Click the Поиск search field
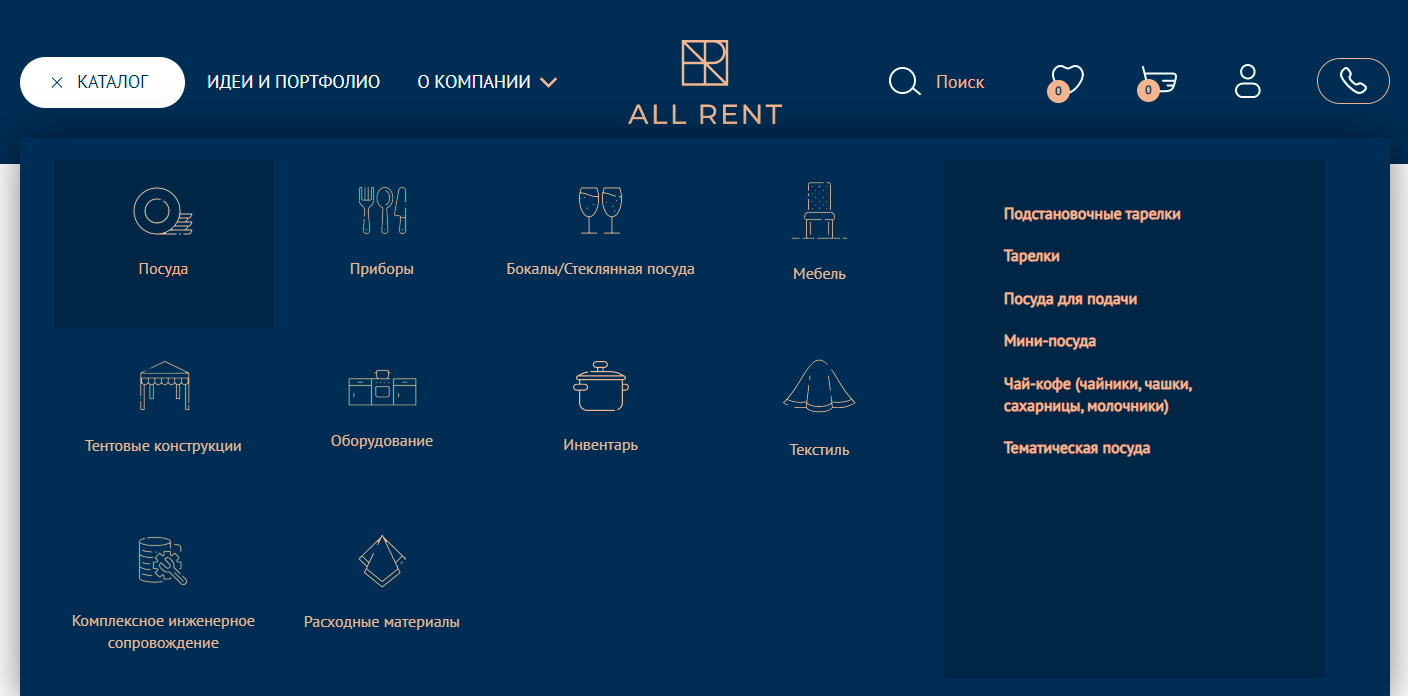 point(959,82)
